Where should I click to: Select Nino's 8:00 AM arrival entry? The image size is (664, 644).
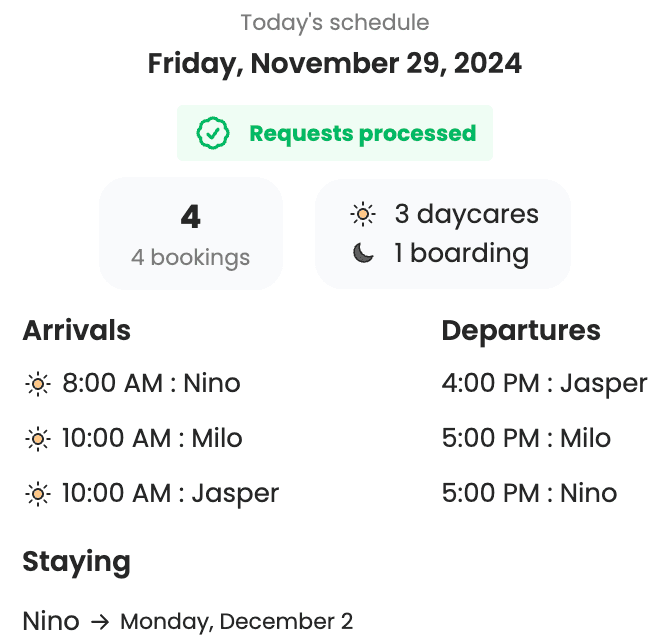(x=151, y=384)
